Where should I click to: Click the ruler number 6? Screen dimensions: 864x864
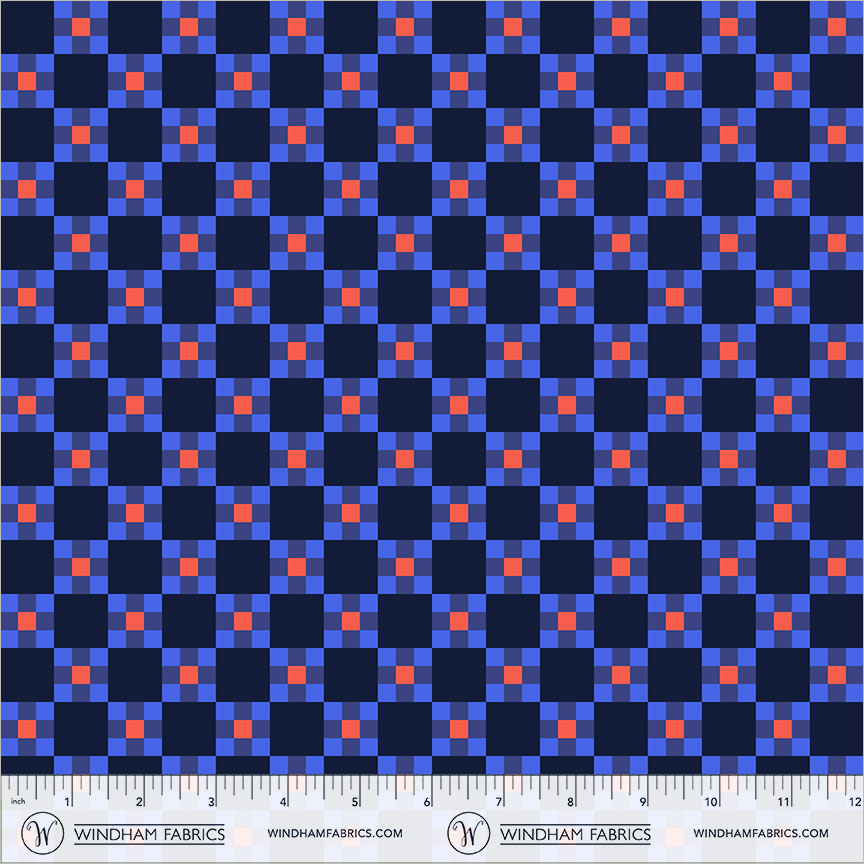point(427,802)
